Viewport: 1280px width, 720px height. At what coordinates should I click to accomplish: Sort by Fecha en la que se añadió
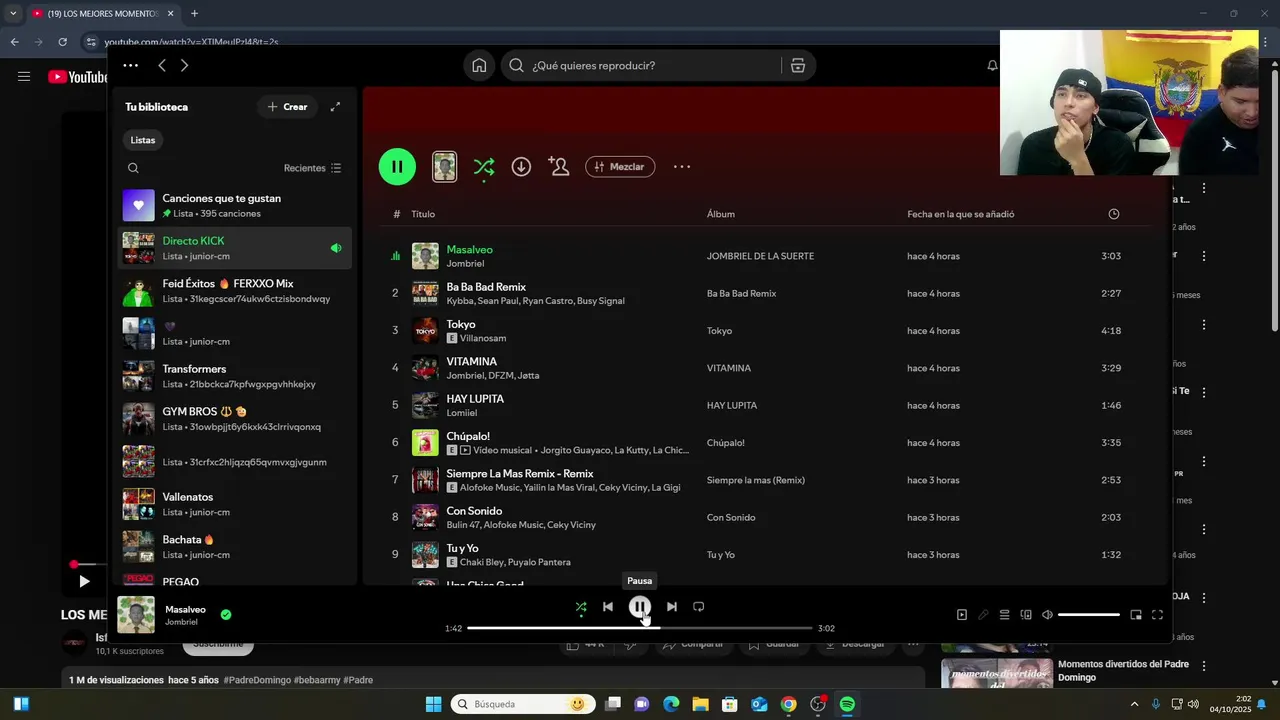tap(960, 214)
